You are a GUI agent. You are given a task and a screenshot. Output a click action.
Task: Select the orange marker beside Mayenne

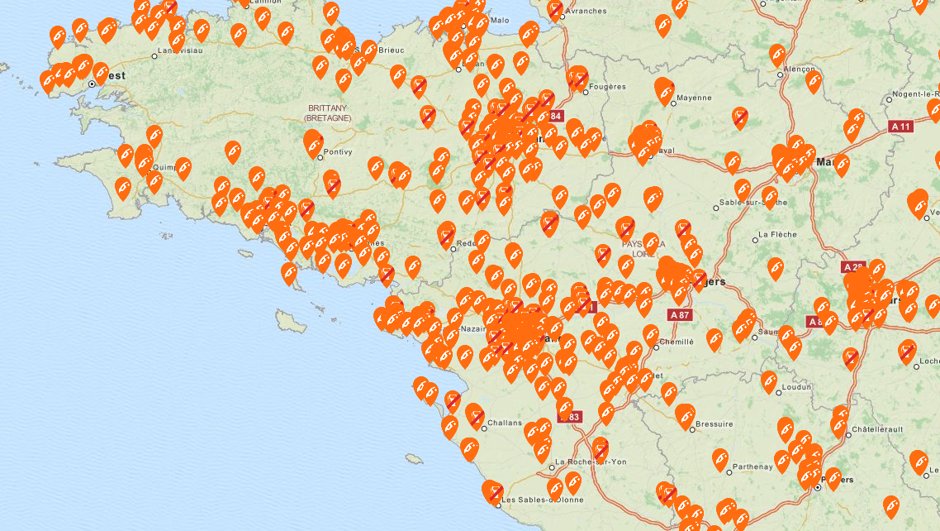click(664, 90)
